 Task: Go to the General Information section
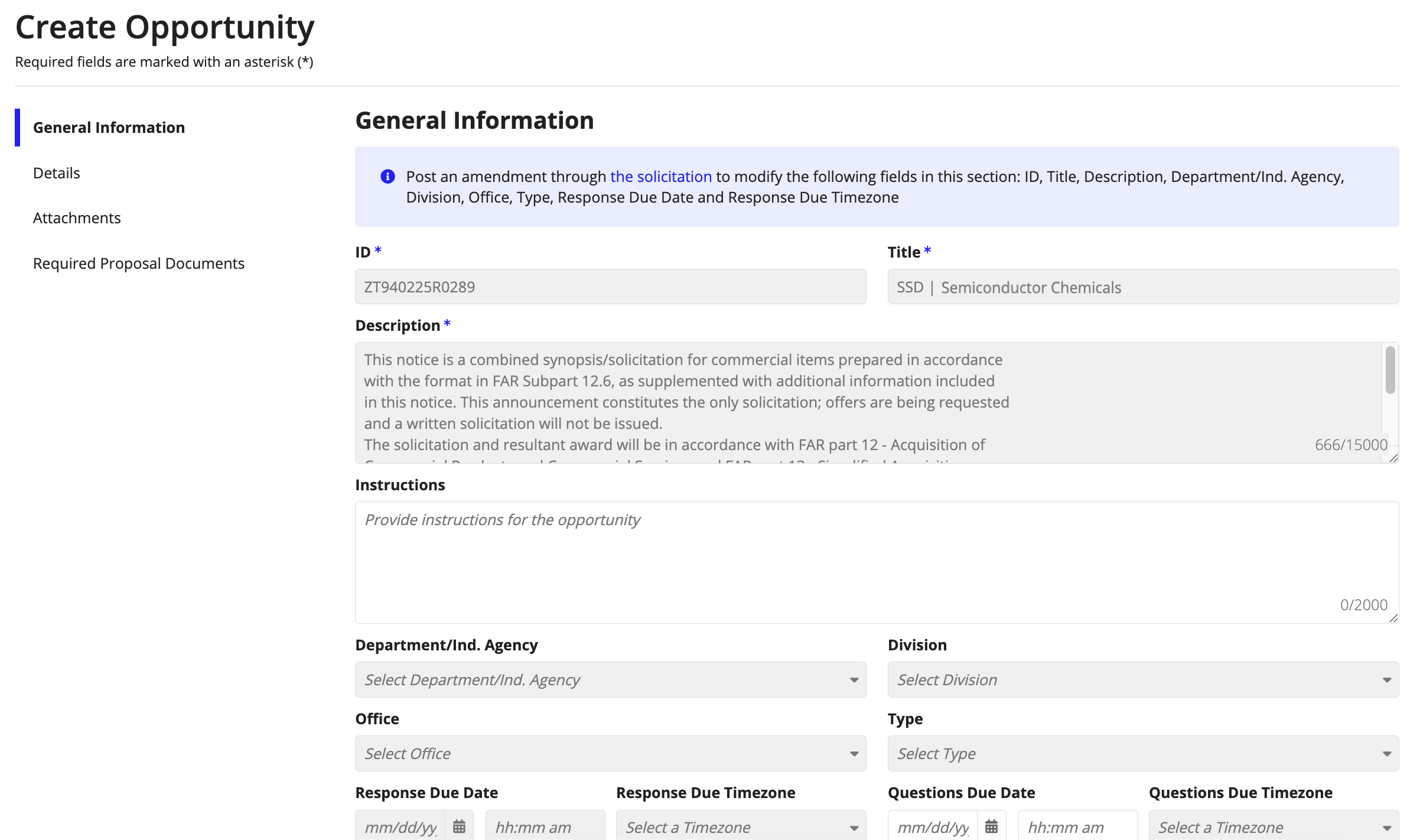click(109, 128)
